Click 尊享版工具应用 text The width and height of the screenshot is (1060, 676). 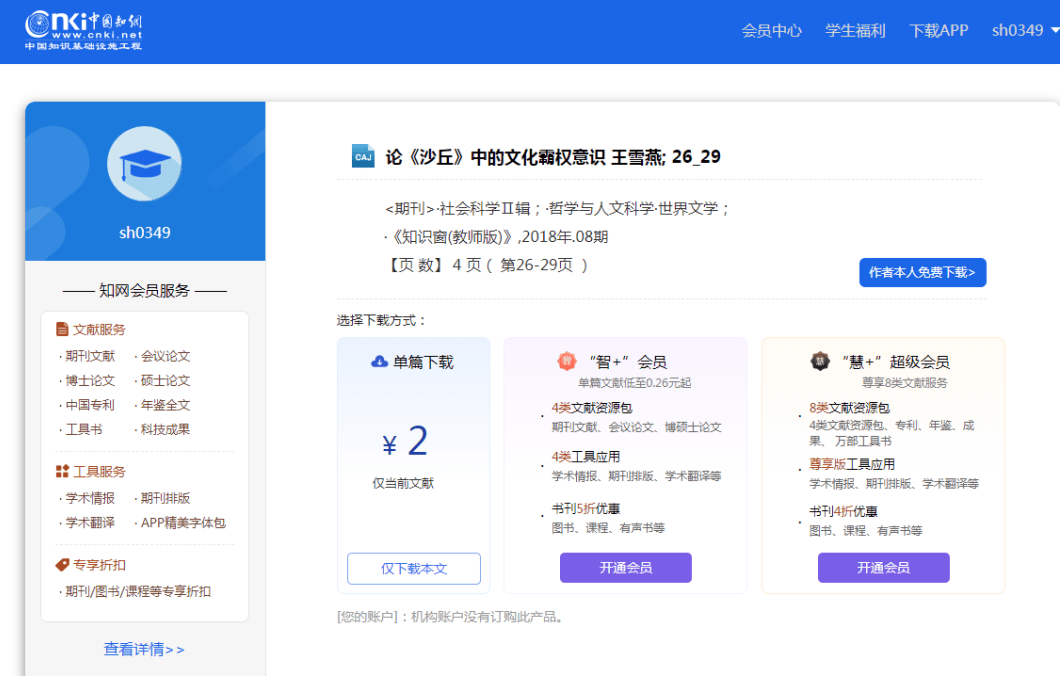click(852, 464)
